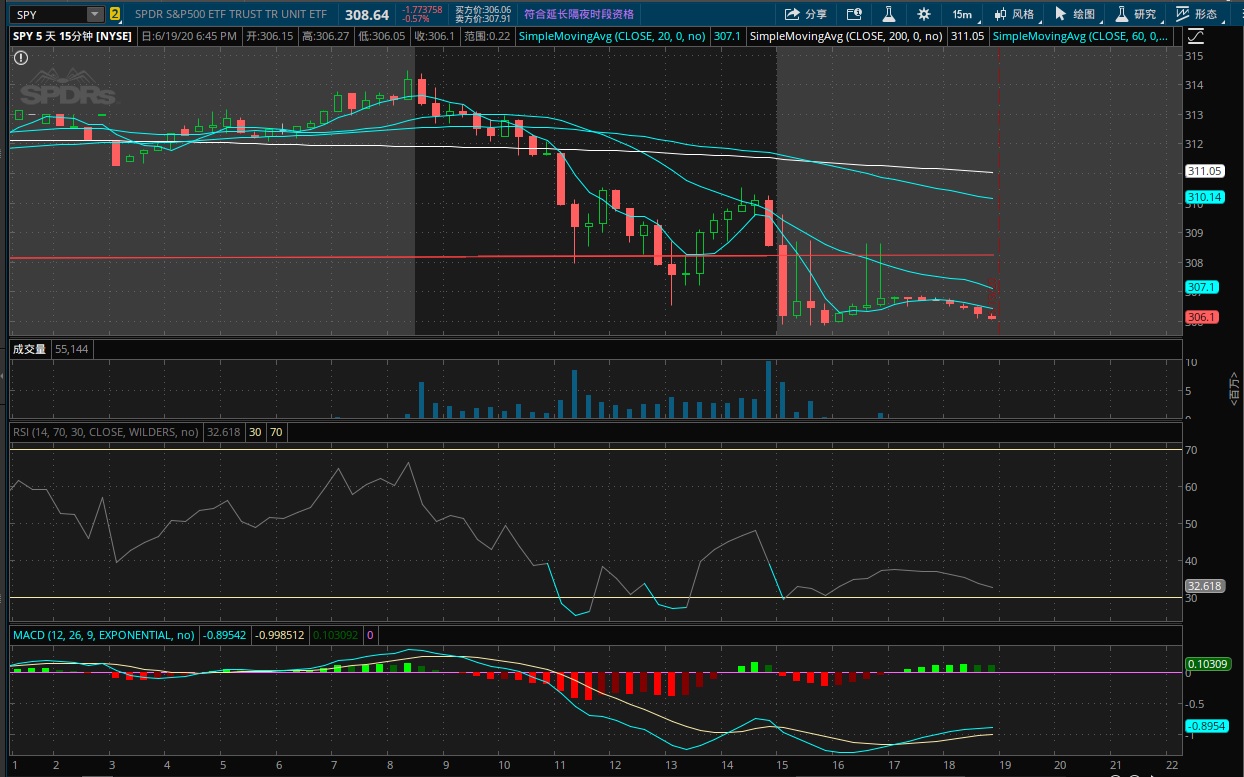Click the 311.05 SMA 200 value in header
Screen dimensions: 1244x777
point(967,36)
